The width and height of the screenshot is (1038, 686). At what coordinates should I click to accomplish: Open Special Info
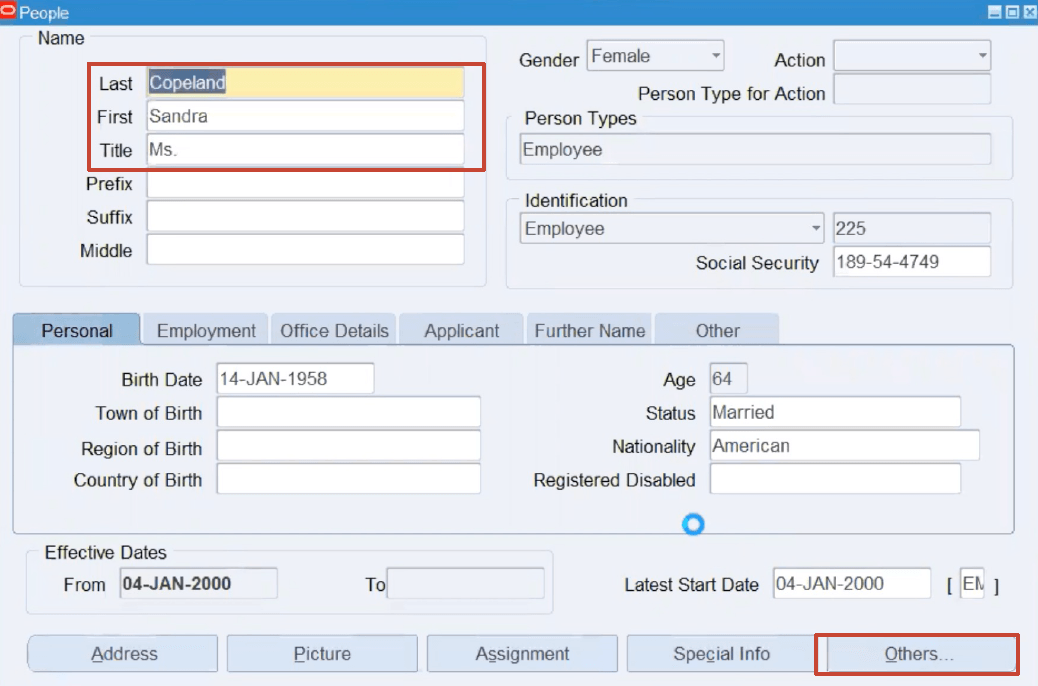pos(722,654)
